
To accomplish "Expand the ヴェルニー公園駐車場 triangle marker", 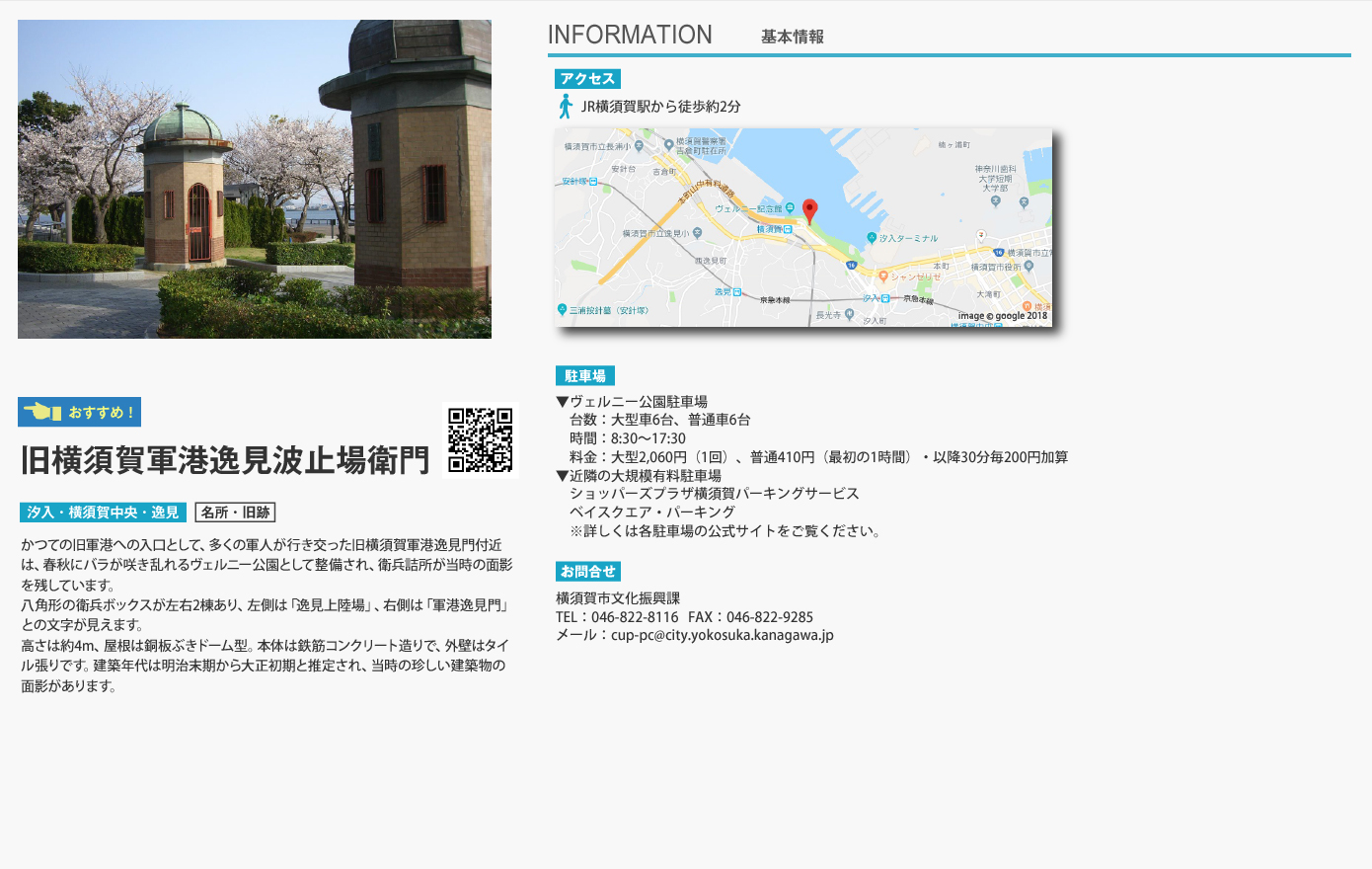I will [562, 402].
